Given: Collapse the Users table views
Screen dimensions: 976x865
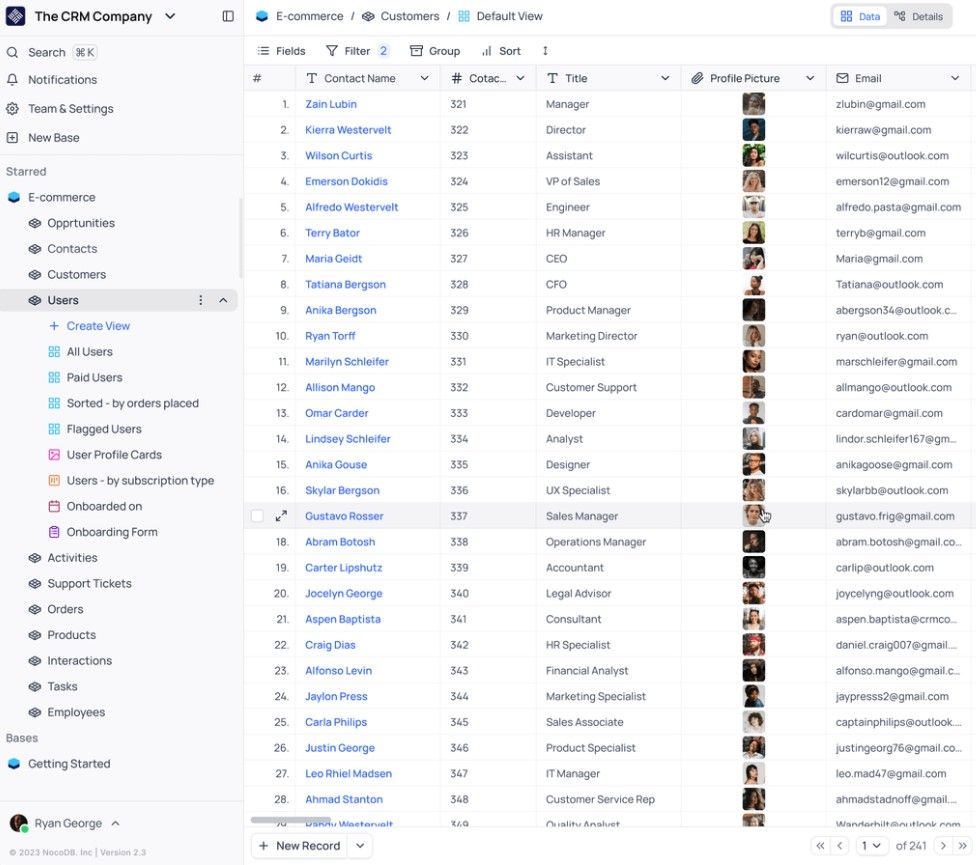Looking at the screenshot, I should tap(223, 301).
